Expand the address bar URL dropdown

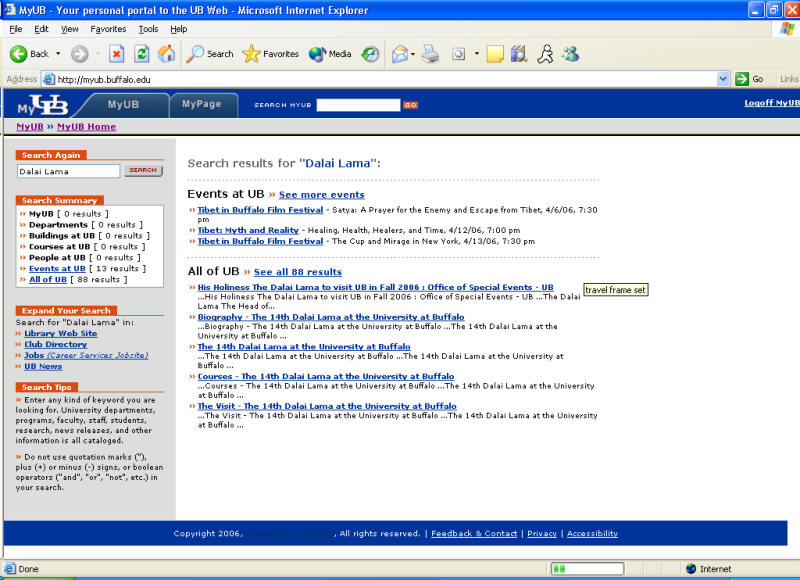tap(723, 79)
